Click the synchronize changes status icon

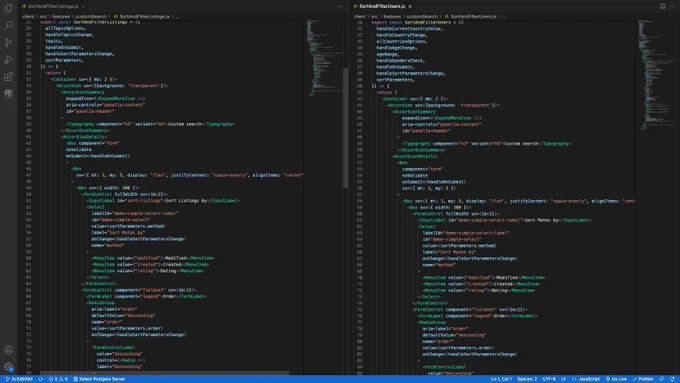coord(40,379)
